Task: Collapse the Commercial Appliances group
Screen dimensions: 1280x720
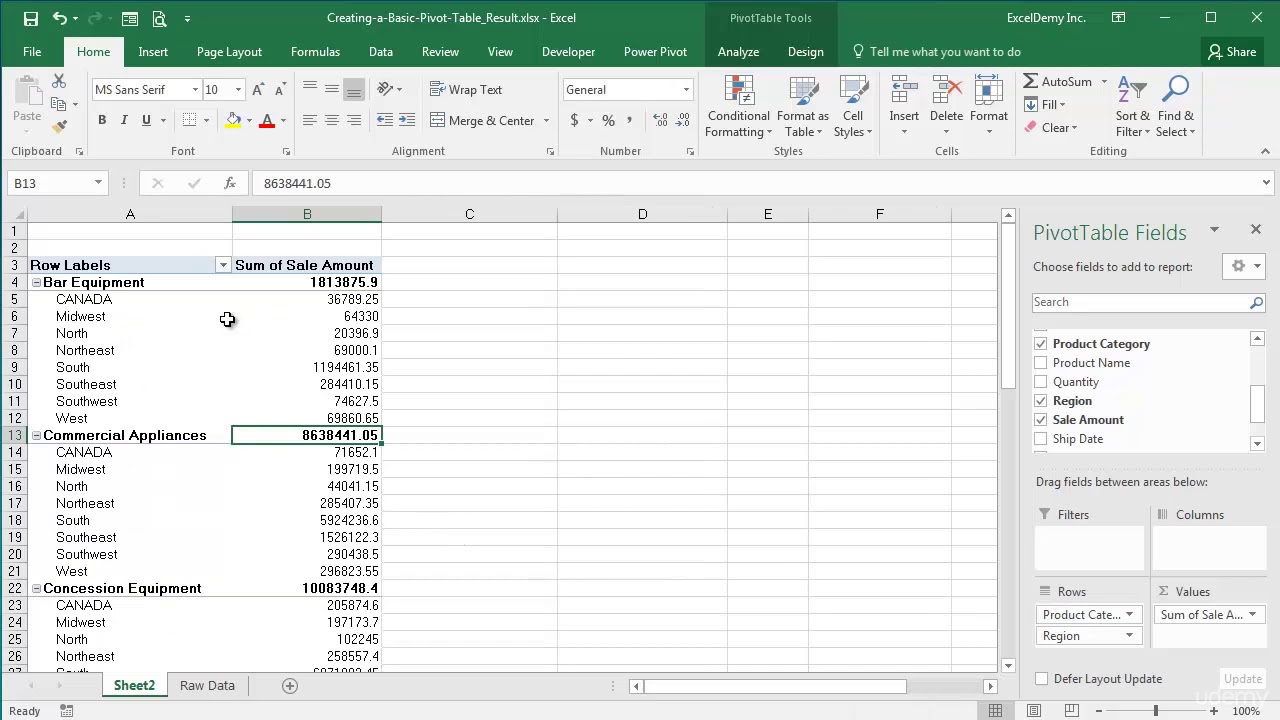Action: pyautogui.click(x=36, y=435)
